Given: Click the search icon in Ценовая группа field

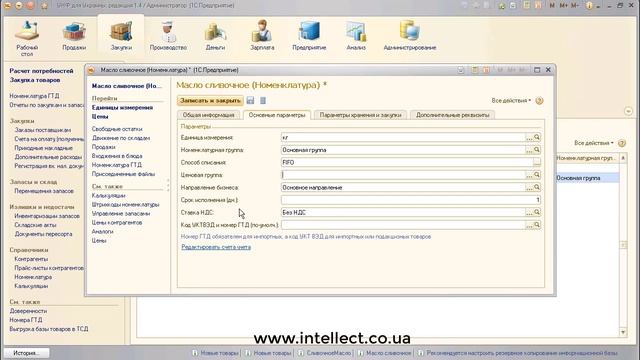Looking at the screenshot, I should [537, 175].
